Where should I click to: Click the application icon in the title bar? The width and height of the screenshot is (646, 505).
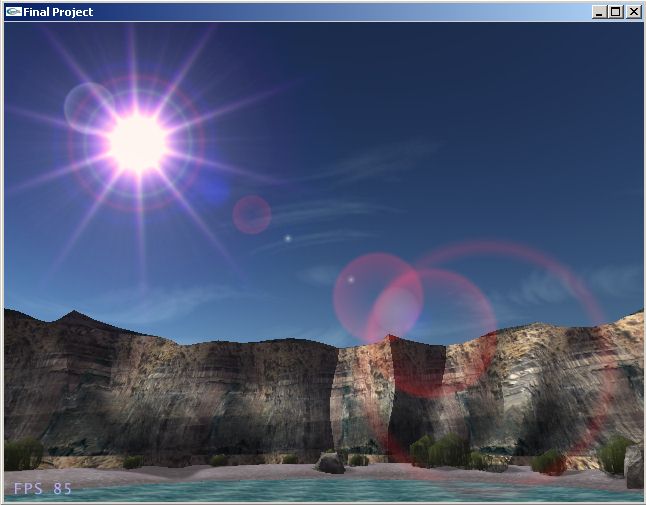coord(13,12)
